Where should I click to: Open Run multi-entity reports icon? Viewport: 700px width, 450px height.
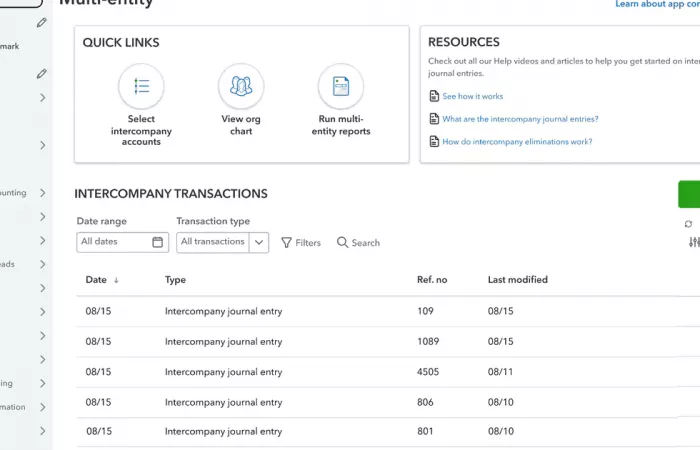point(341,86)
